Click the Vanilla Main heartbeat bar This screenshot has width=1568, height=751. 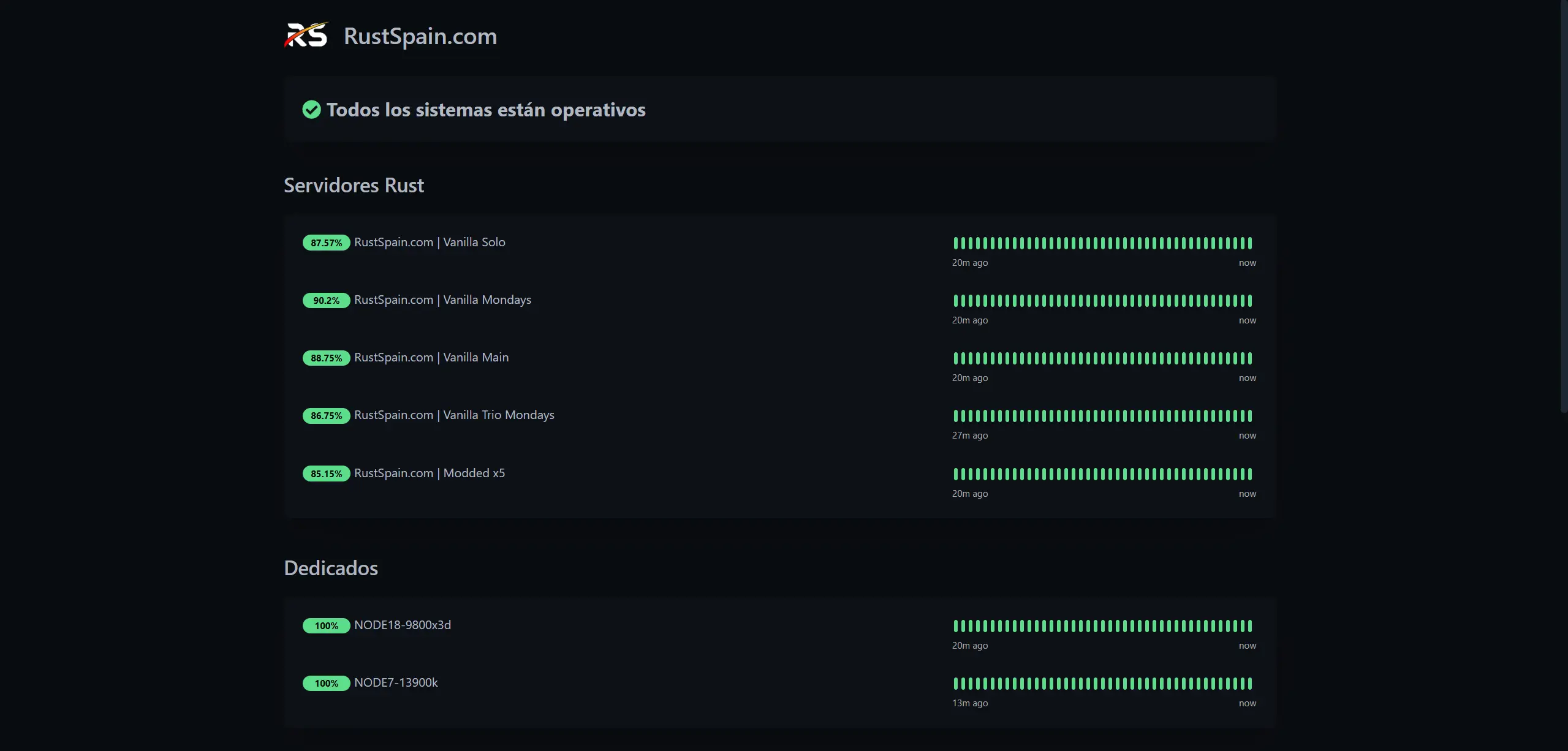click(x=1103, y=358)
